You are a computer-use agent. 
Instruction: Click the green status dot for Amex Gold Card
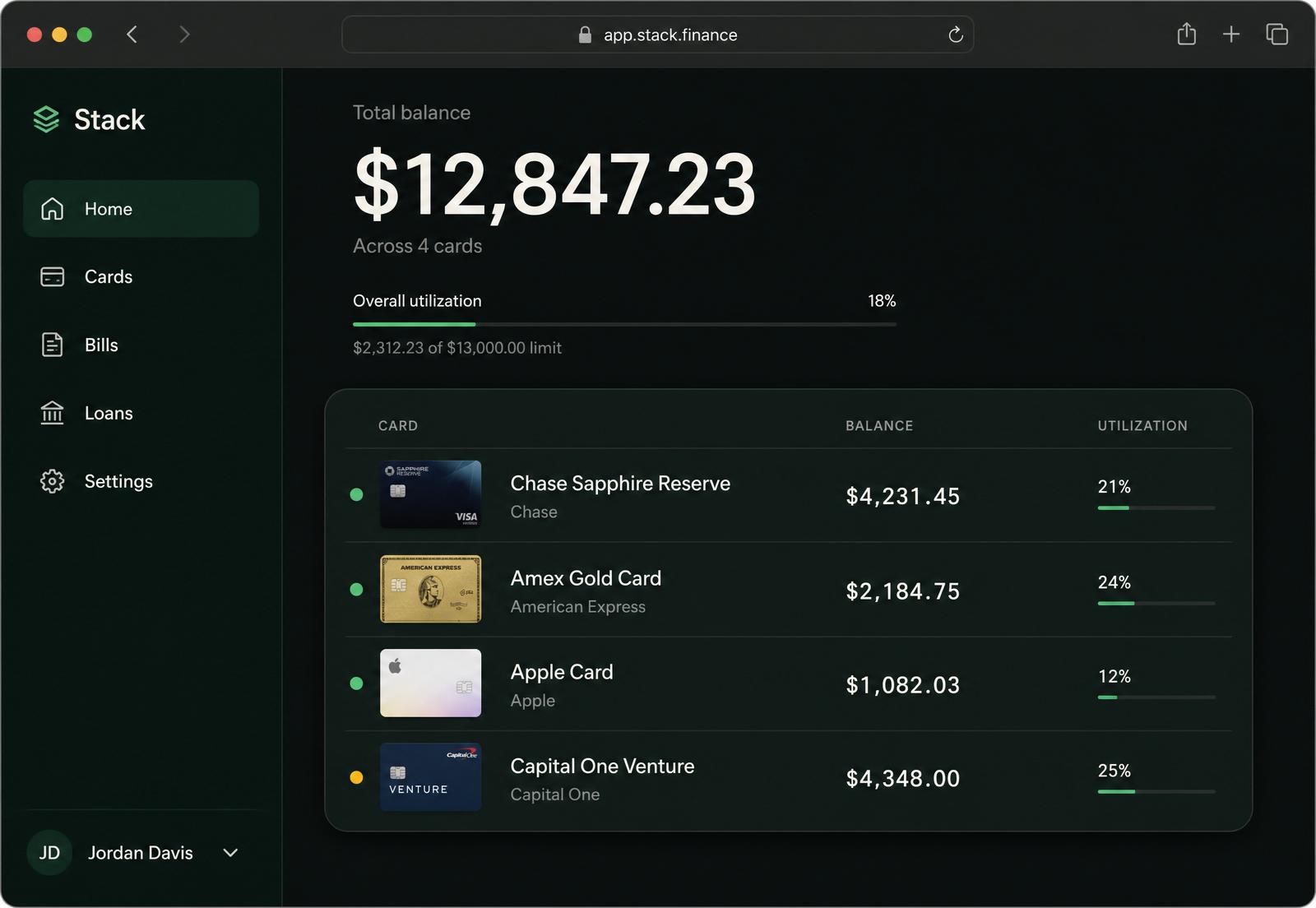pyautogui.click(x=356, y=589)
